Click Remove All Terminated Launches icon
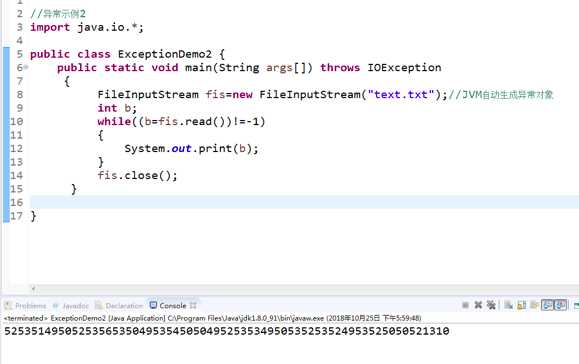This screenshot has width=579, height=364. coord(491,305)
